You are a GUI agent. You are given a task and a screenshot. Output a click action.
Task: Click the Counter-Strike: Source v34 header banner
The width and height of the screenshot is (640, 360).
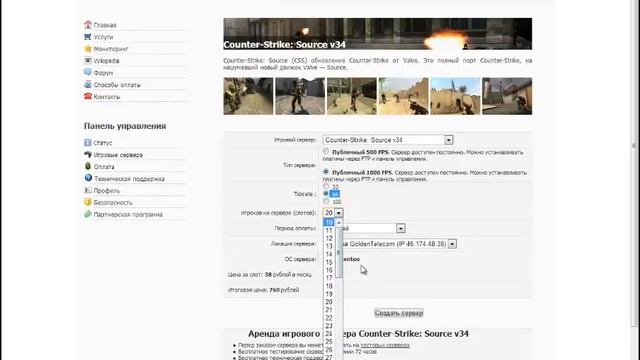(x=378, y=34)
